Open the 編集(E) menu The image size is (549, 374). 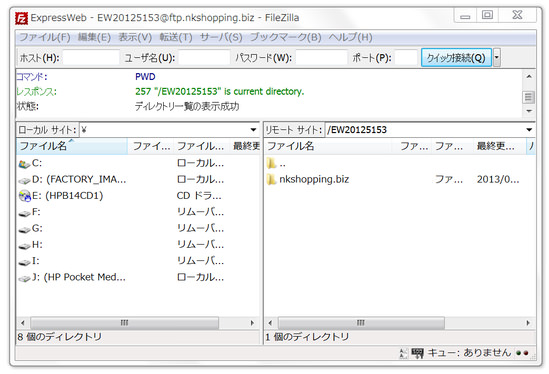click(x=94, y=37)
